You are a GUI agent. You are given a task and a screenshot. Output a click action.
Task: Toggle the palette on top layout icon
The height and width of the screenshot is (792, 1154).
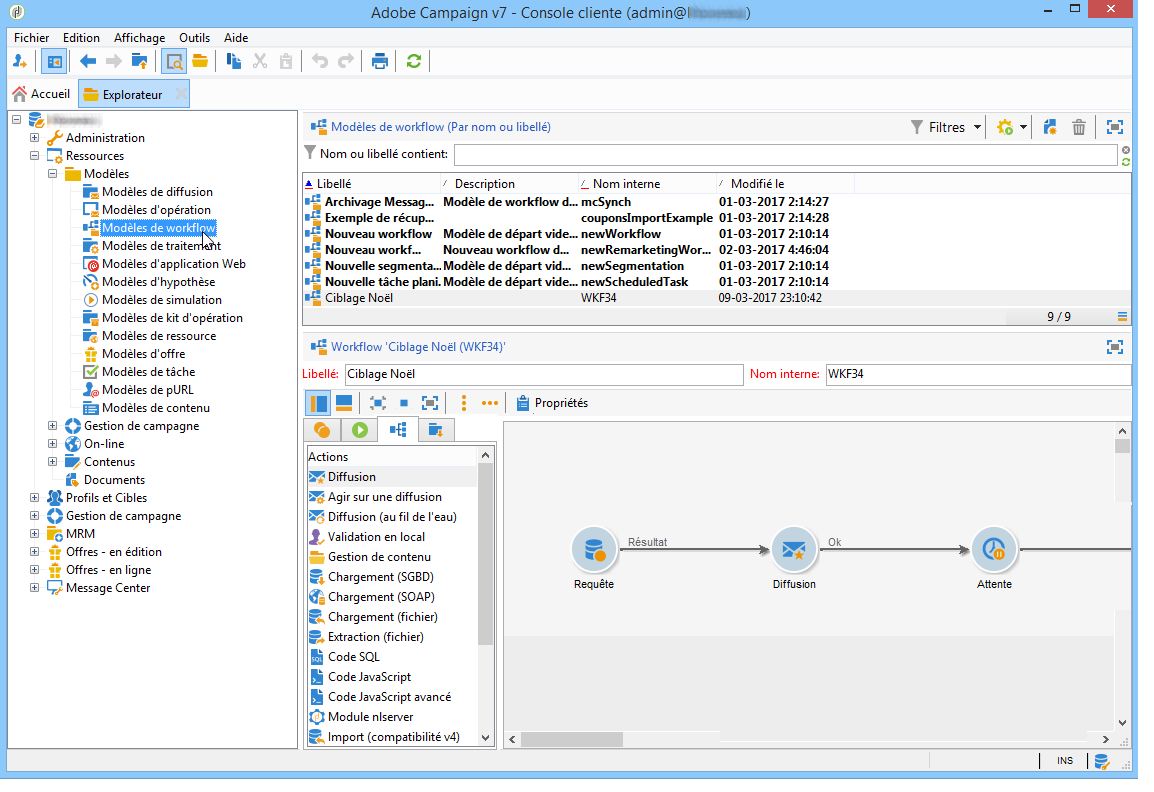344,403
